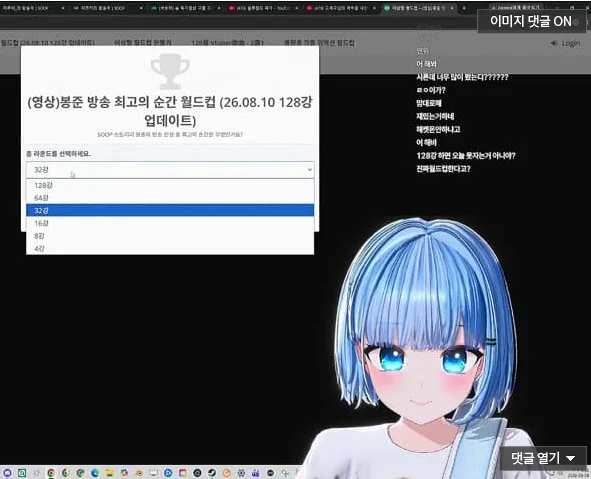The width and height of the screenshot is (591, 479).
Task: Open comments with the 댓글 열기 button
Action: click(x=543, y=458)
